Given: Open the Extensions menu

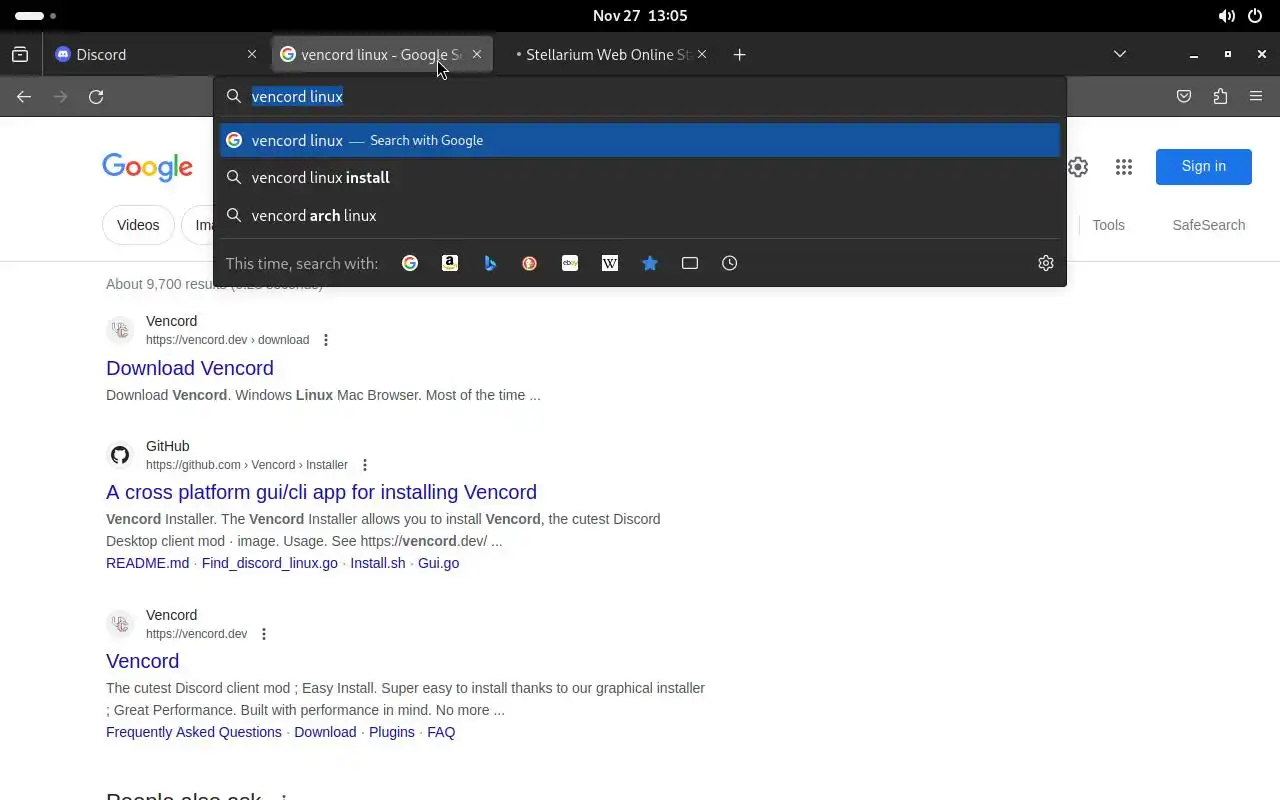Looking at the screenshot, I should point(1220,97).
